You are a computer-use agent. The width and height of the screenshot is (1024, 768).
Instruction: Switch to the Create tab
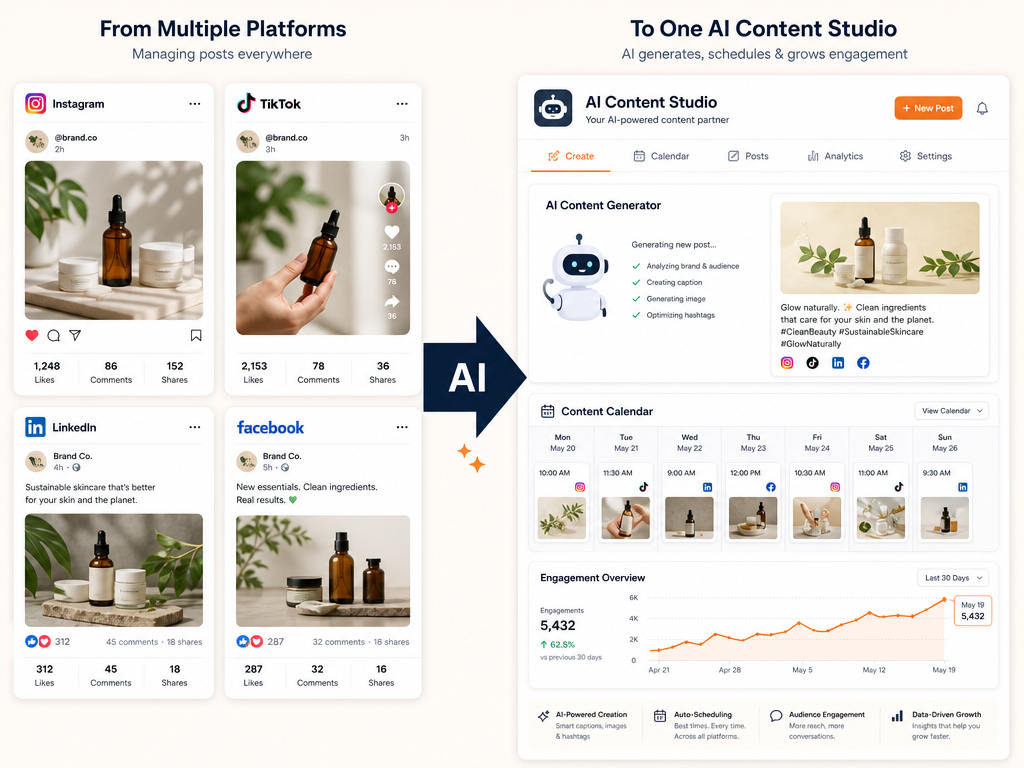(571, 156)
